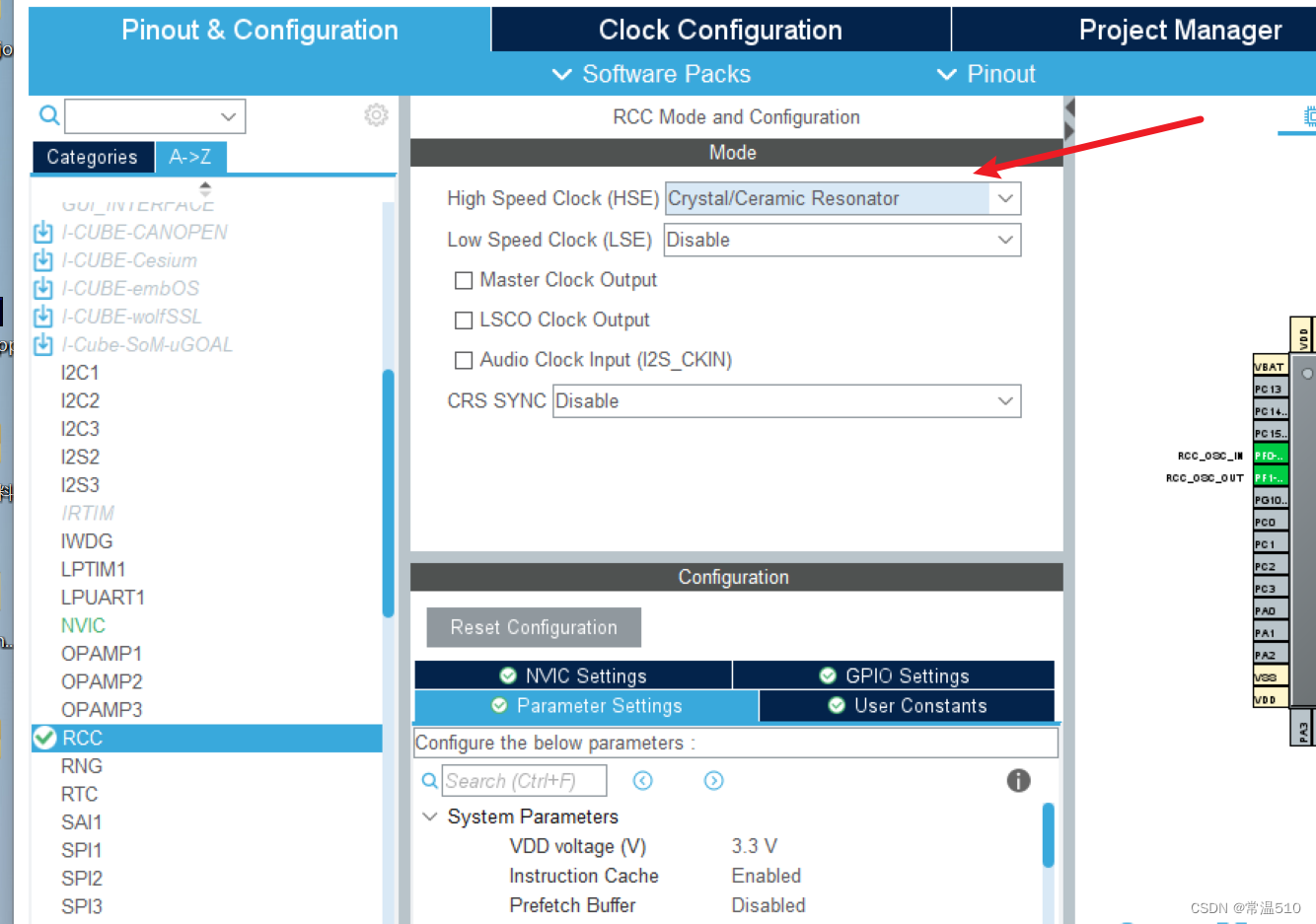
Task: Click the PC3 pin on the chip
Action: (1271, 589)
